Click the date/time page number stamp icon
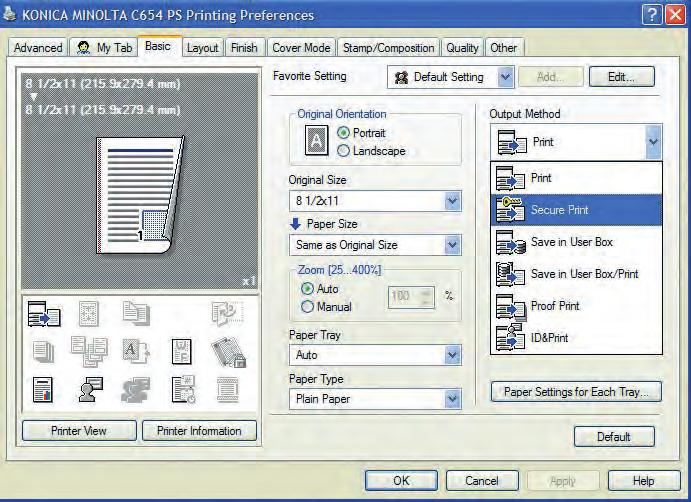This screenshot has width=691, height=502. 183,390
